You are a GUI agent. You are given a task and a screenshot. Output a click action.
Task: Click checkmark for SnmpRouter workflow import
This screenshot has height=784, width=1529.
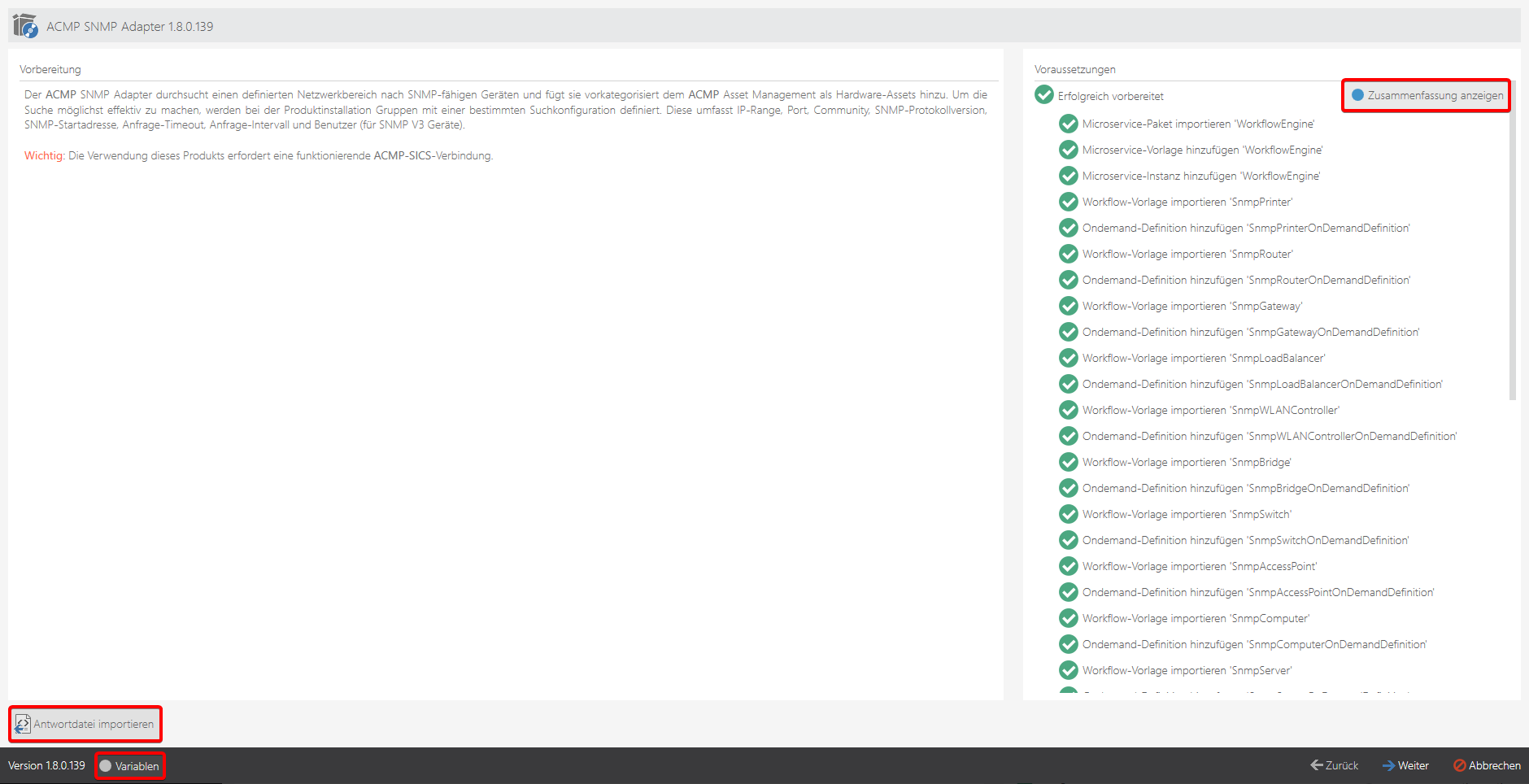click(x=1068, y=254)
